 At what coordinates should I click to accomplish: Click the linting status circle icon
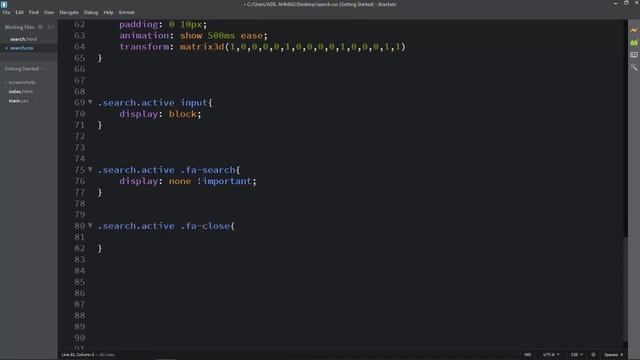593,355
